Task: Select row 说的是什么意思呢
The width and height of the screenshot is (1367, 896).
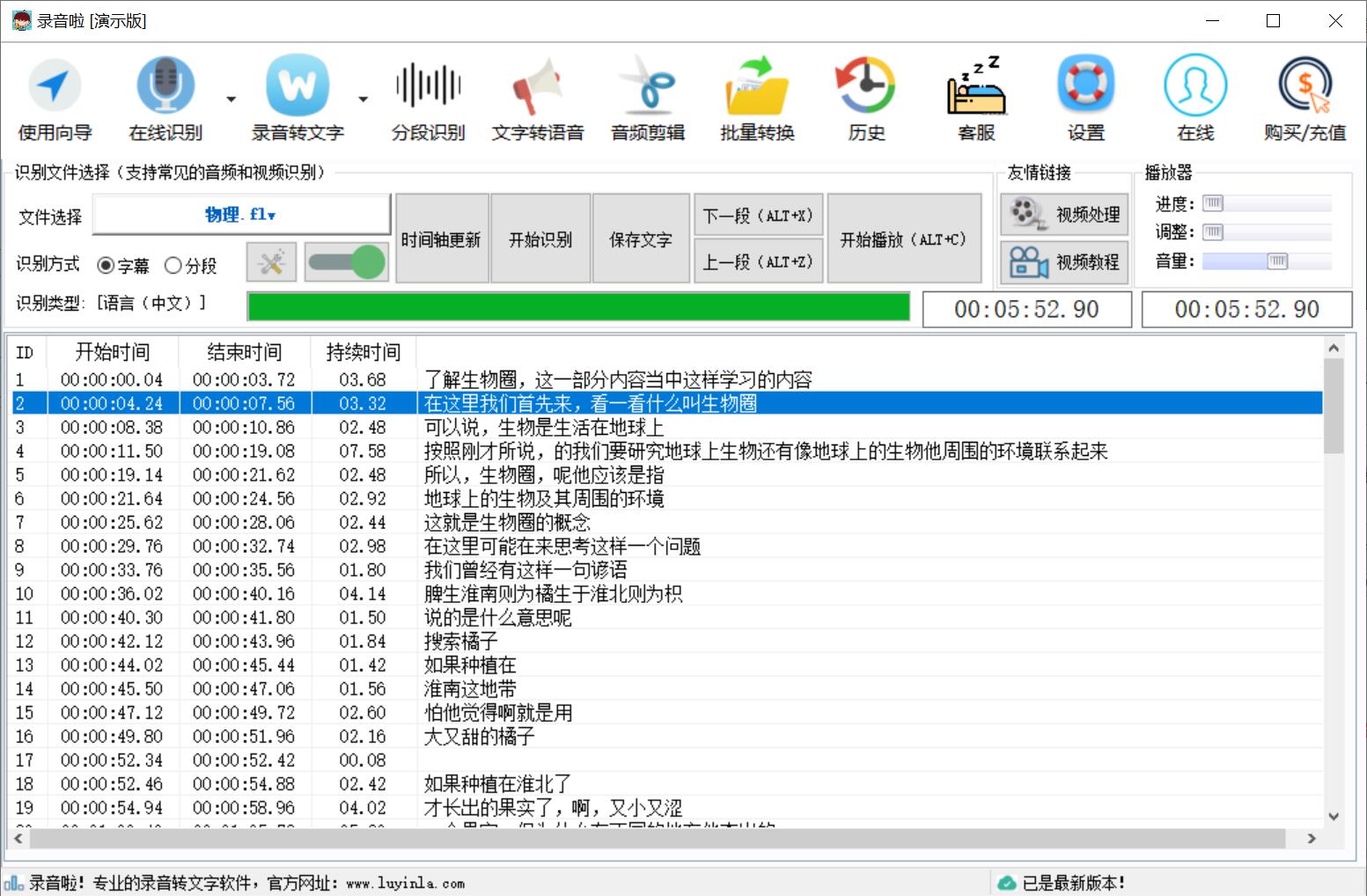Action: click(x=666, y=617)
